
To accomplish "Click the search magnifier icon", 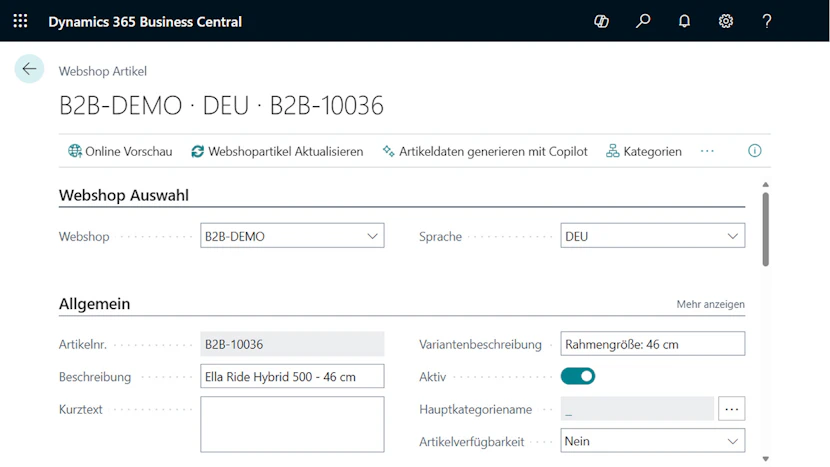I will (x=643, y=21).
